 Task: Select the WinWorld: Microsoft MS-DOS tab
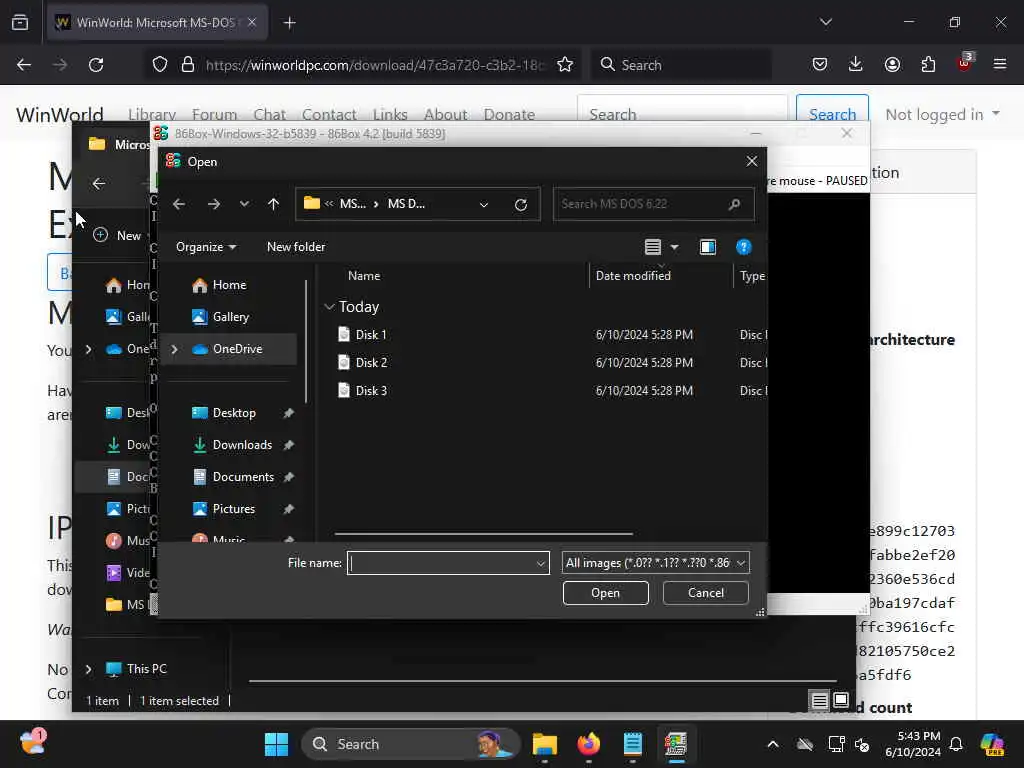157,23
